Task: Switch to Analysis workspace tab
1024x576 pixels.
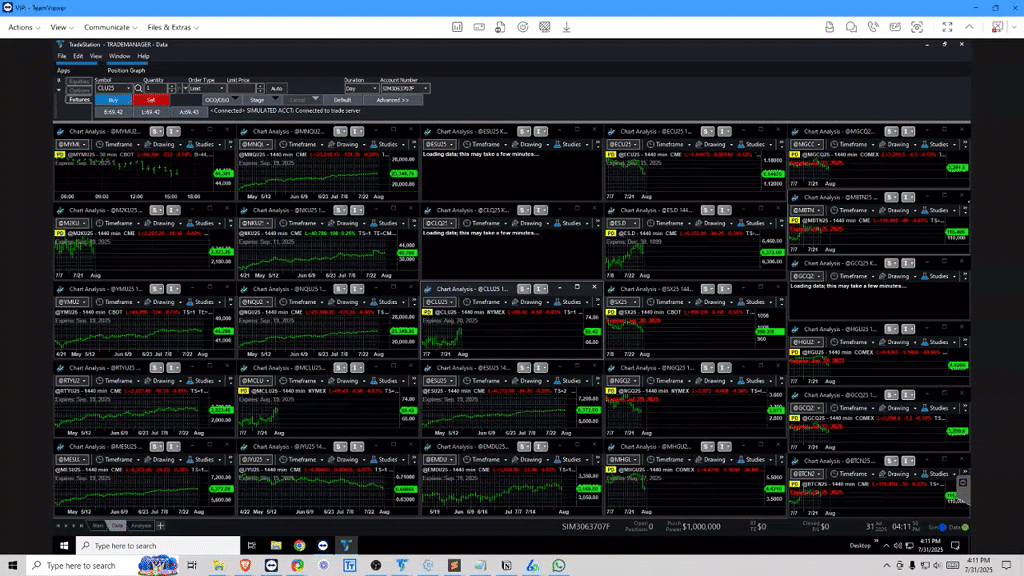Action: (140, 526)
